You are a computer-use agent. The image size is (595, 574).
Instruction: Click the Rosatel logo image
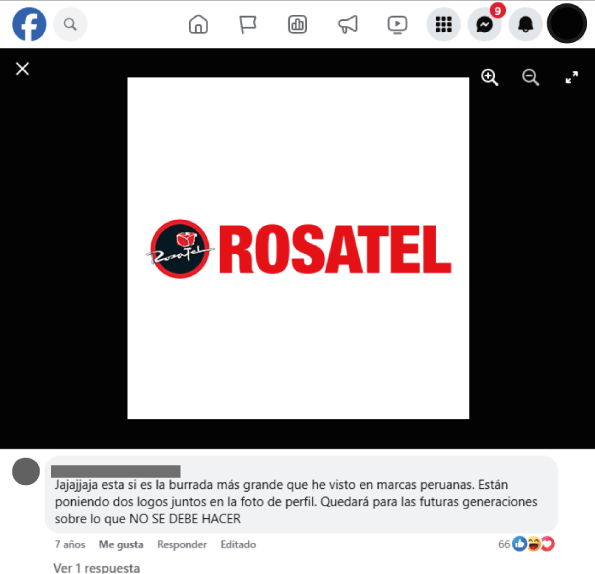[298, 248]
